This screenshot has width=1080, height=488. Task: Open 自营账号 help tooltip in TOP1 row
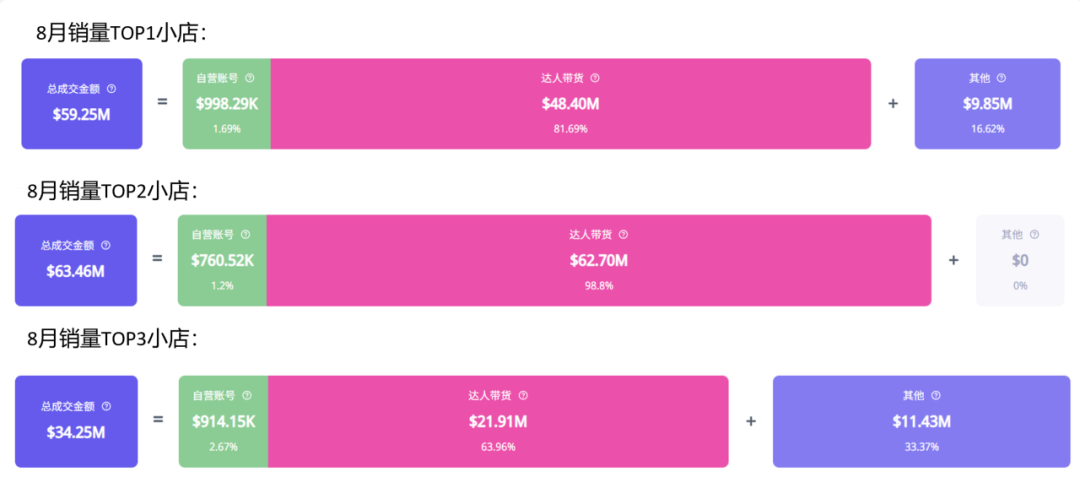(x=249, y=78)
